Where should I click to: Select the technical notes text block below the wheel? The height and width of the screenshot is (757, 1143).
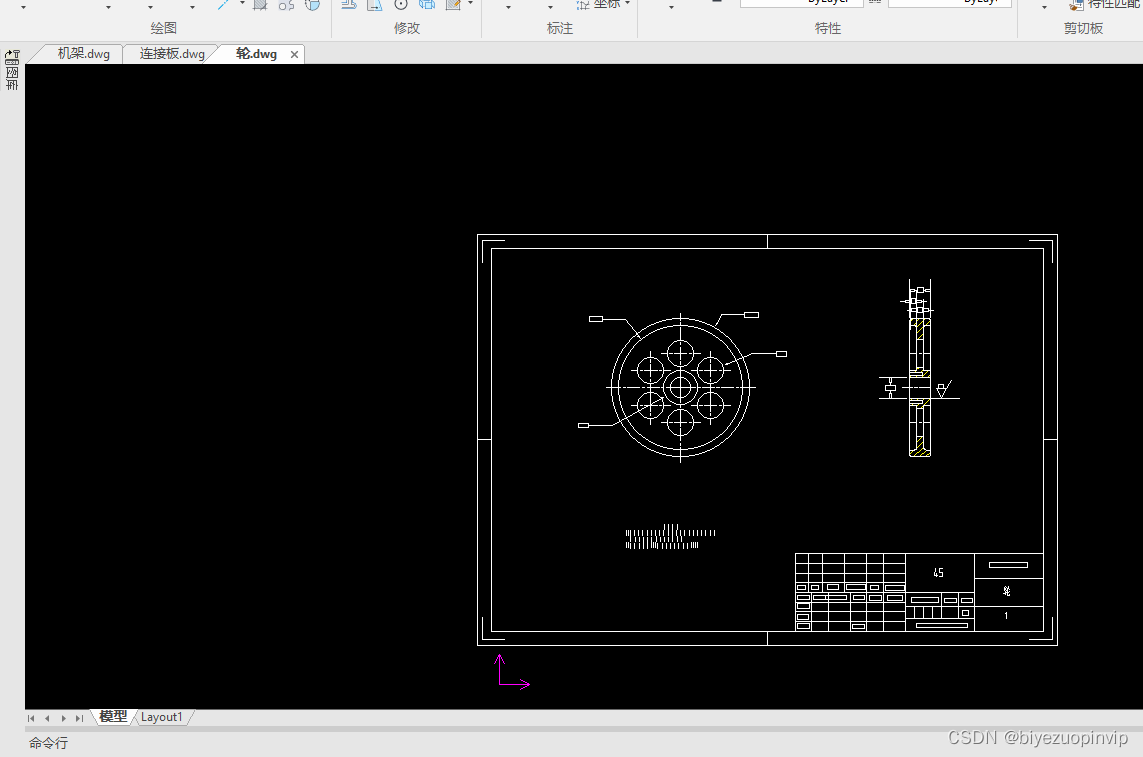click(670, 537)
